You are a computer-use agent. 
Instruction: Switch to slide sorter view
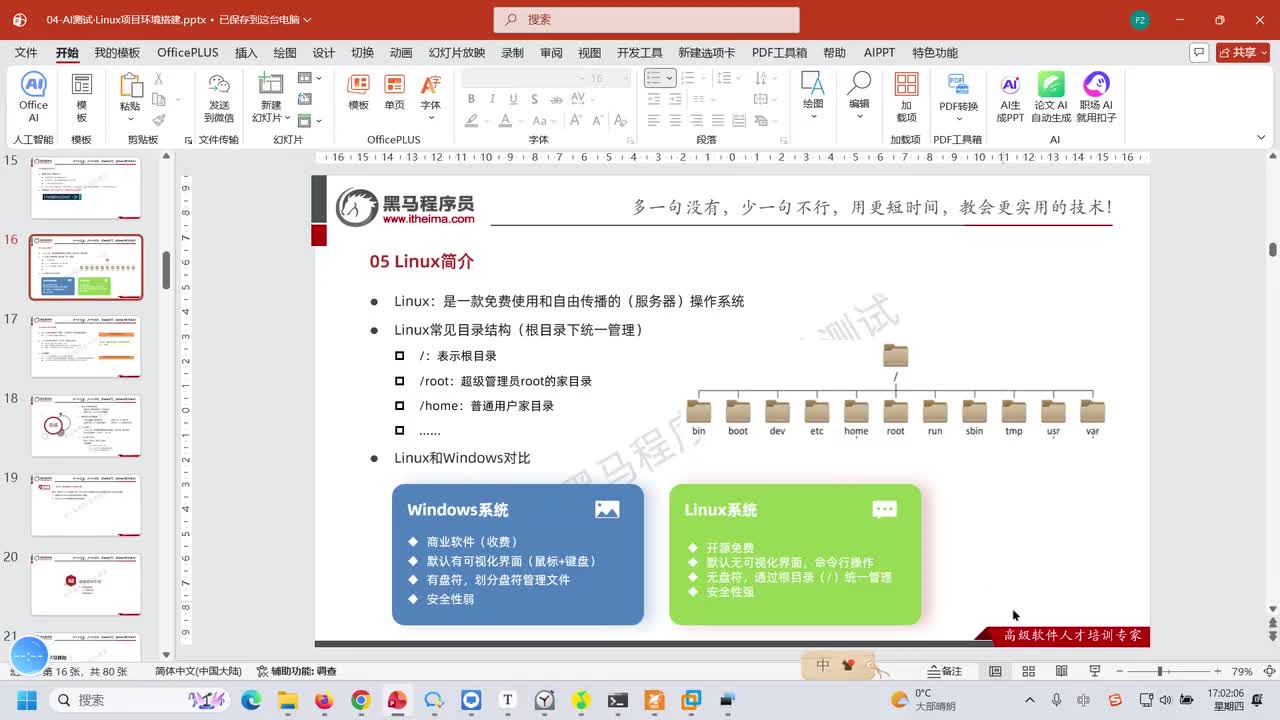click(x=1028, y=671)
